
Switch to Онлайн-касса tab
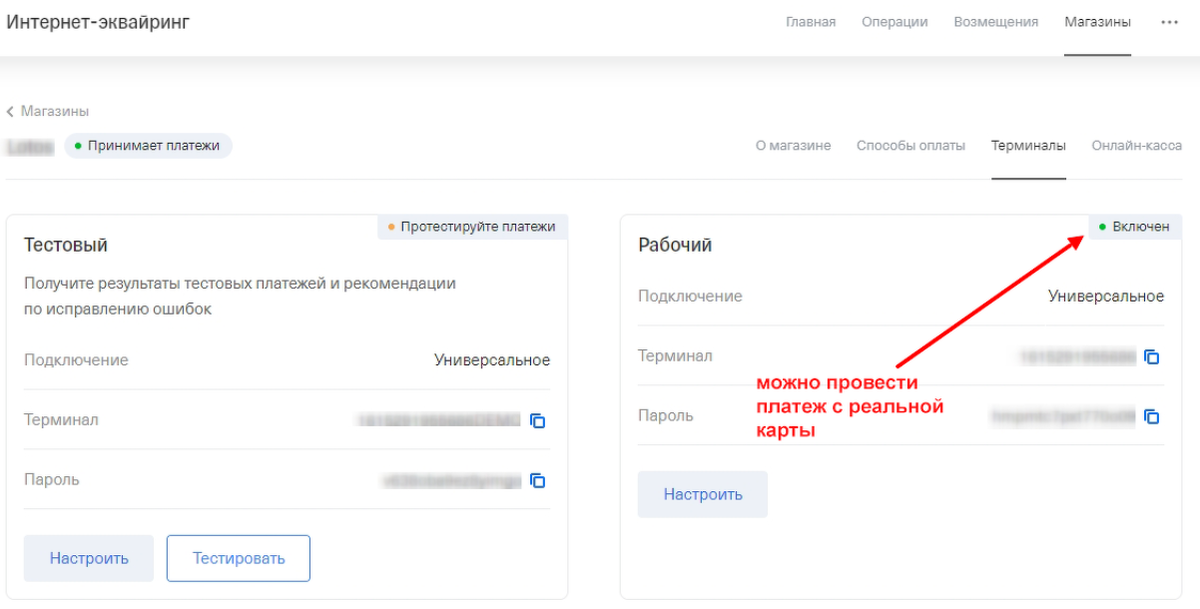1137,146
